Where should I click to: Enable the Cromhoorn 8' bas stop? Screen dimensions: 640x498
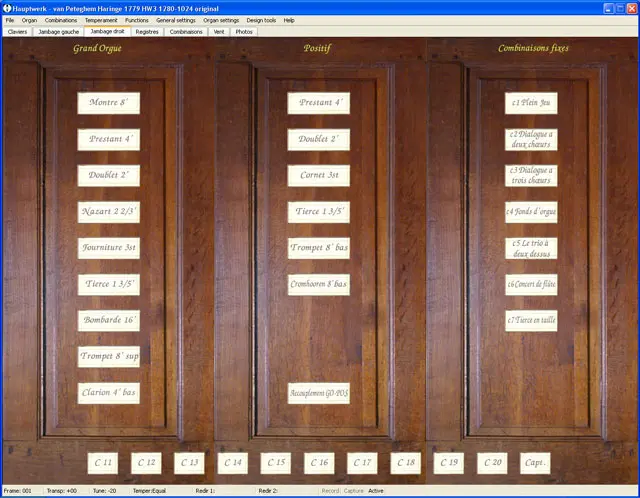318,284
